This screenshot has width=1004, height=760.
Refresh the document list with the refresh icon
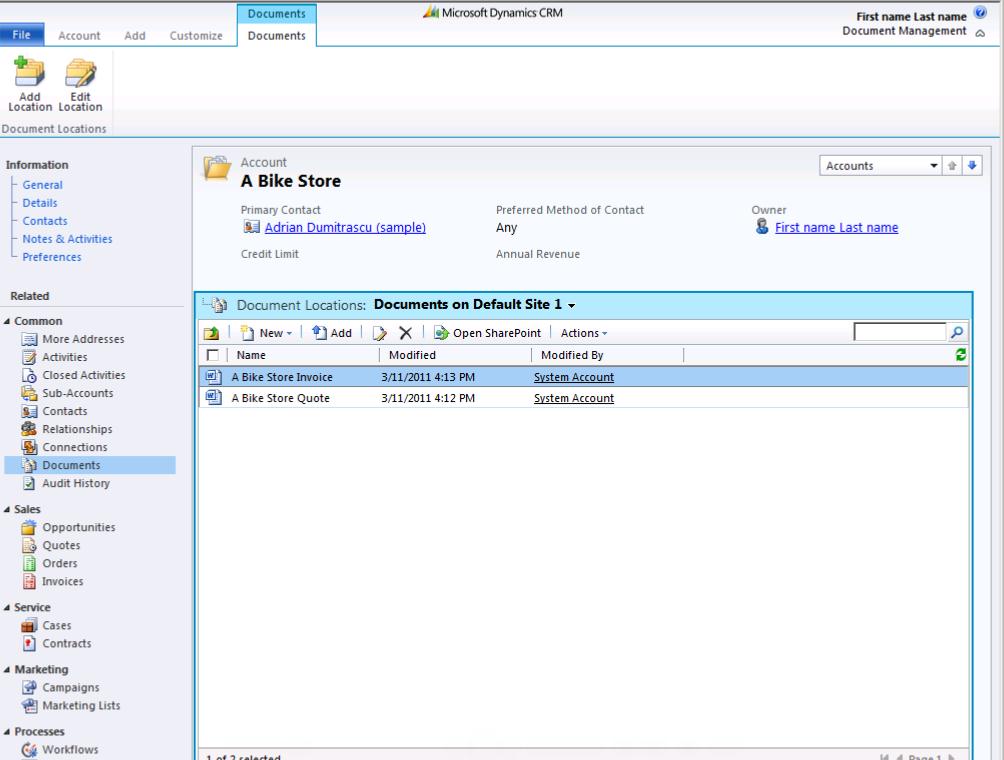click(958, 355)
